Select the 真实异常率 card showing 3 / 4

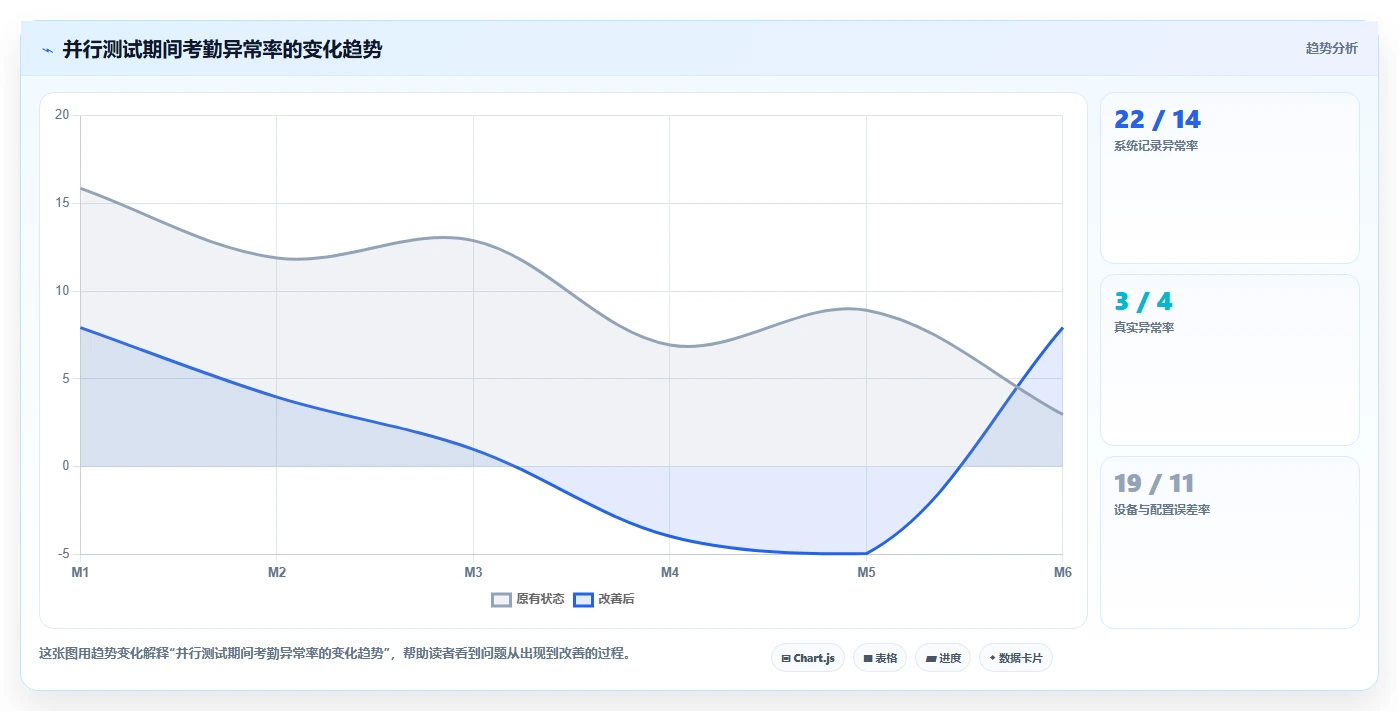tap(1229, 360)
